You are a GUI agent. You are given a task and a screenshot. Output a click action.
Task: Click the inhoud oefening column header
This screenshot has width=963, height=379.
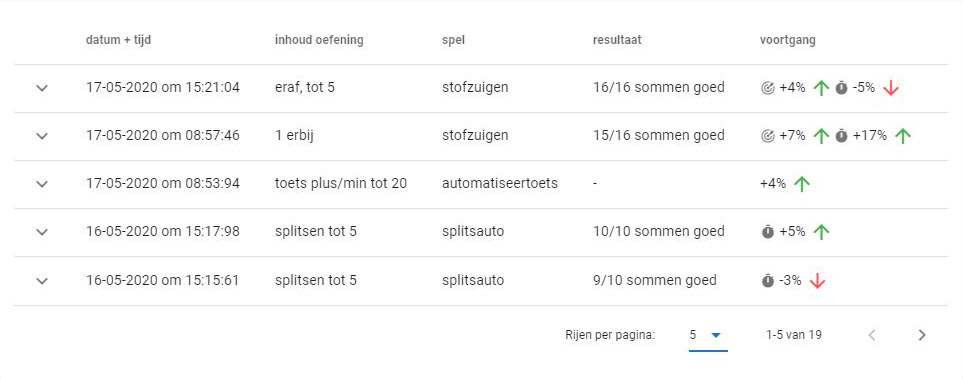point(319,40)
